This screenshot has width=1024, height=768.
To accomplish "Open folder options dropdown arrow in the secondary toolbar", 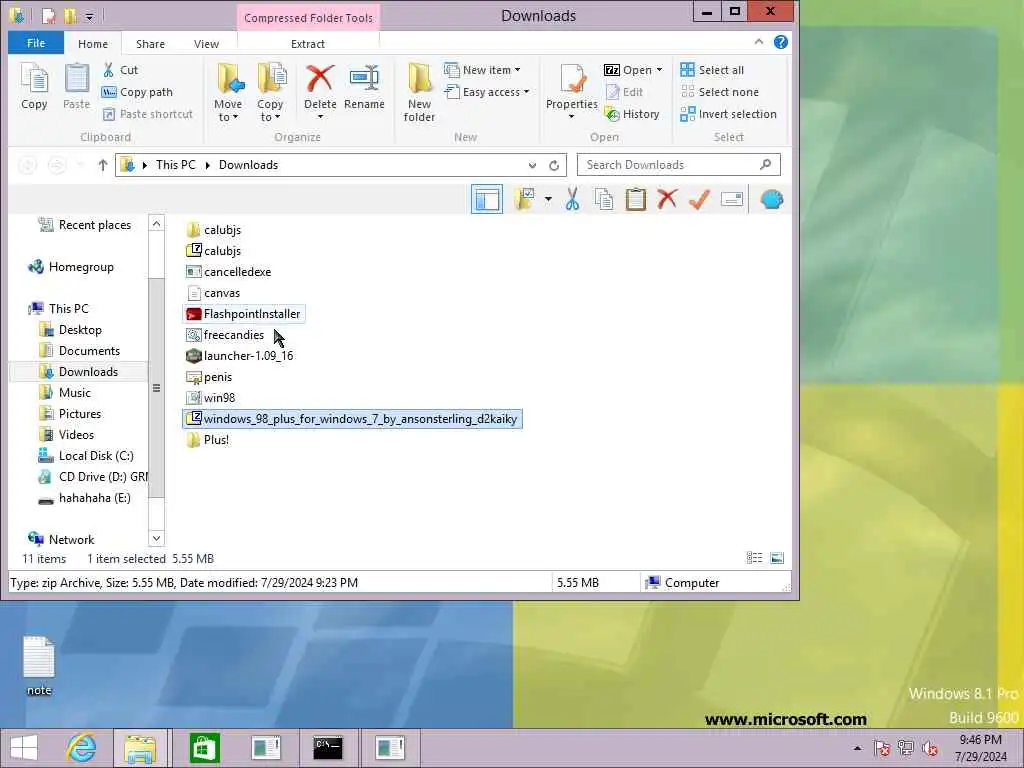I will click(548, 199).
